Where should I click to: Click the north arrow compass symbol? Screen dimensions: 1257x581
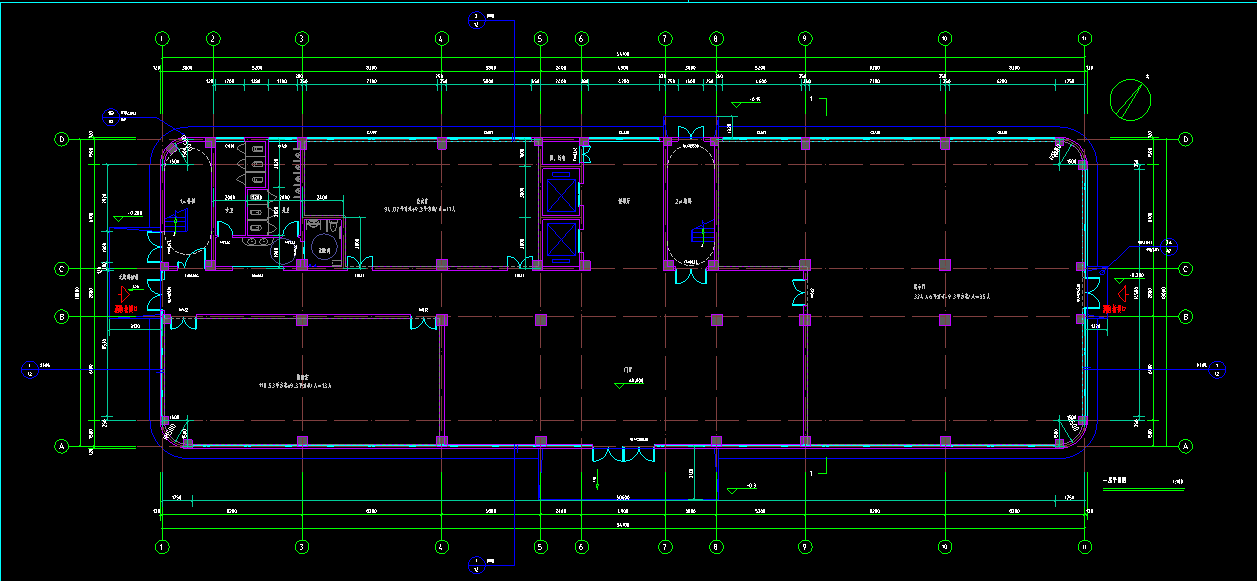(1131, 100)
